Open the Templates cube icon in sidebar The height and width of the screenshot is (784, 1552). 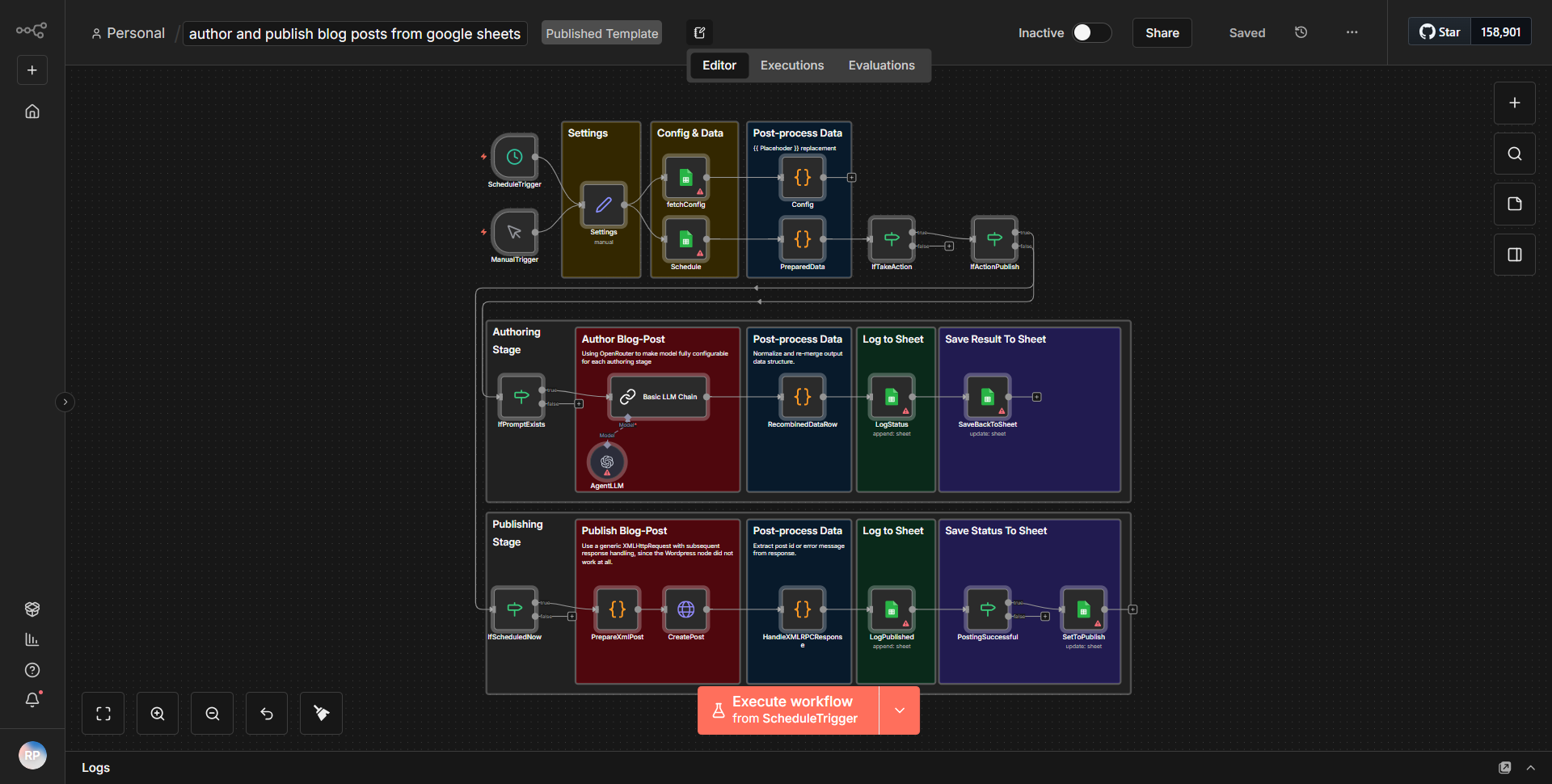pos(32,609)
